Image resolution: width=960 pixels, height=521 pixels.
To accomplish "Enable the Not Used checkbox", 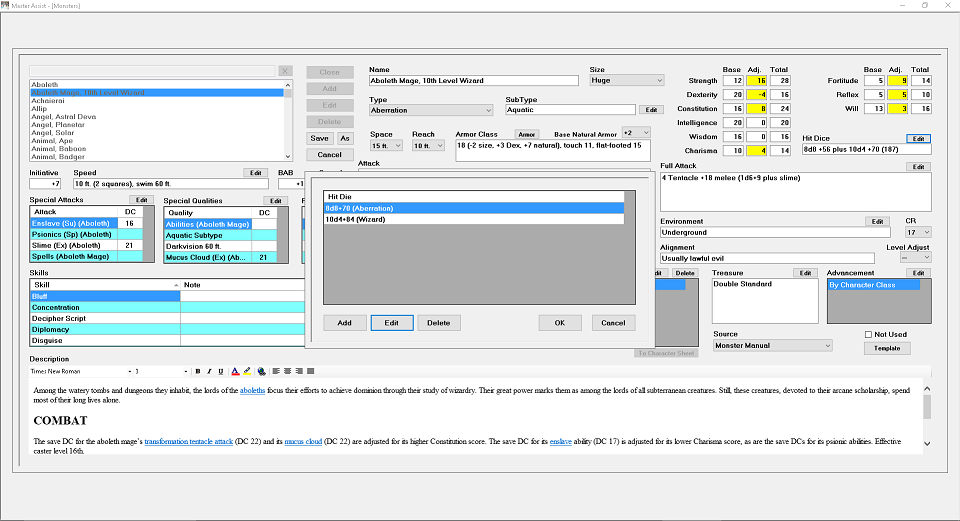I will (868, 334).
